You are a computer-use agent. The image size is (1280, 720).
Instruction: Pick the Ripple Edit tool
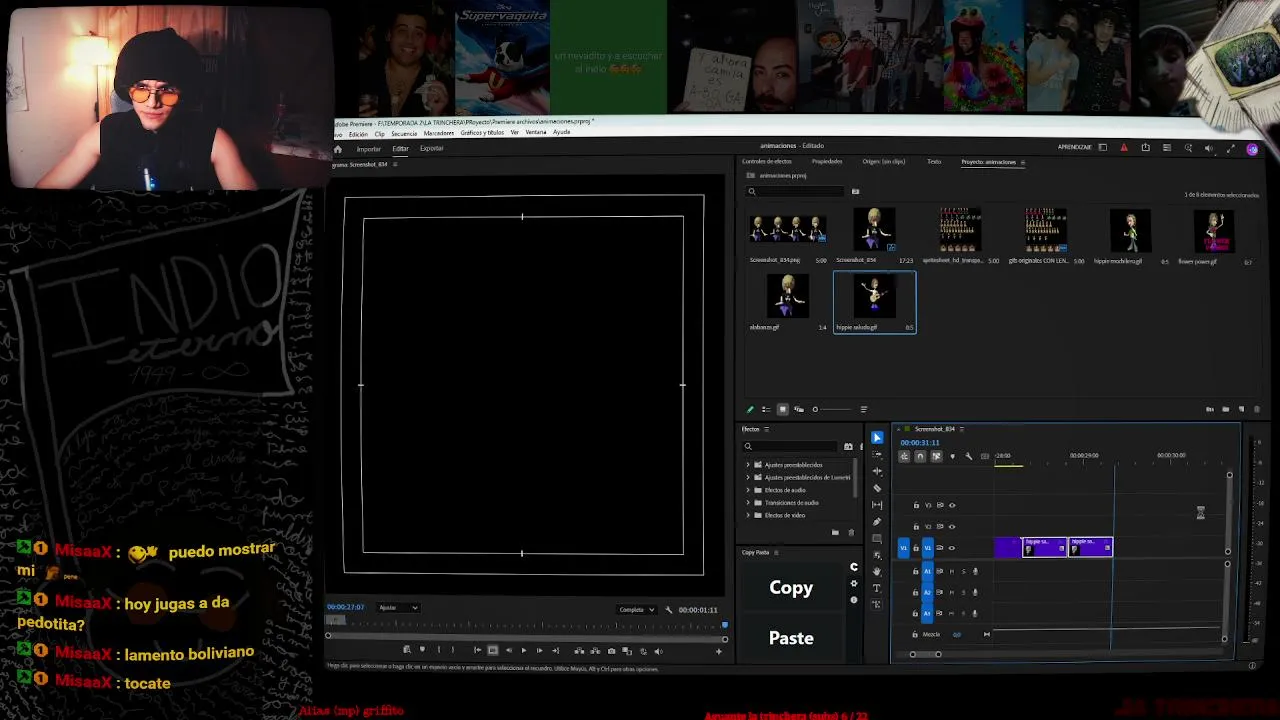click(x=877, y=471)
